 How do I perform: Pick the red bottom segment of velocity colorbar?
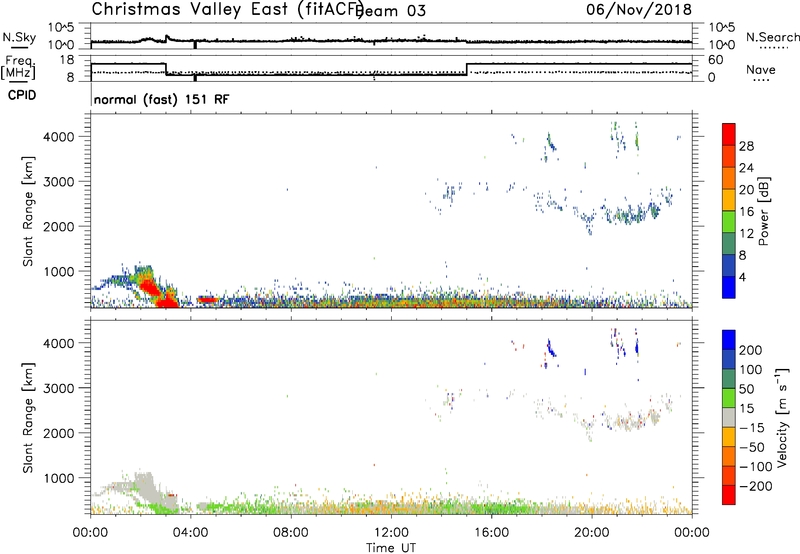[x=729, y=495]
